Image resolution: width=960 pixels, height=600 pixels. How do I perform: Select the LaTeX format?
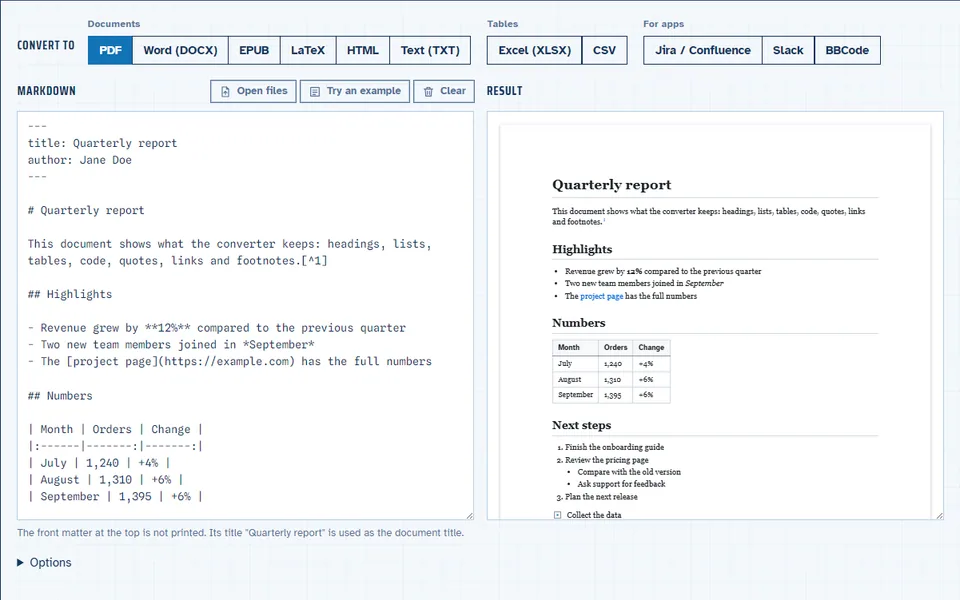pos(308,50)
